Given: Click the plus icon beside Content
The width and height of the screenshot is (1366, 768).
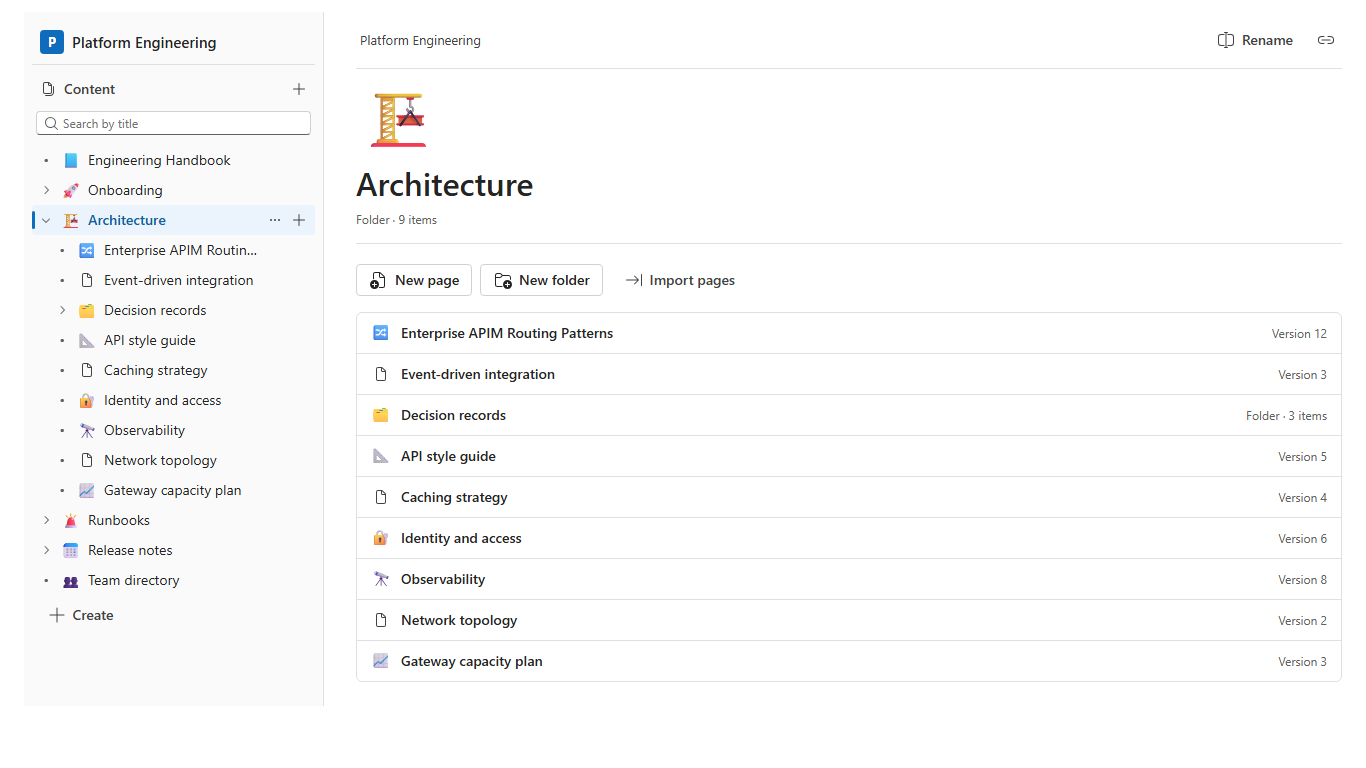Looking at the screenshot, I should pos(299,89).
